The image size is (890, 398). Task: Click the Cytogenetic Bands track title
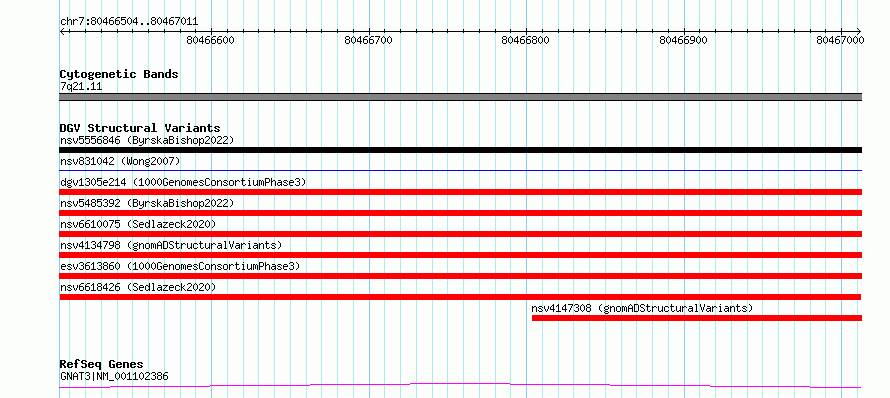point(119,74)
